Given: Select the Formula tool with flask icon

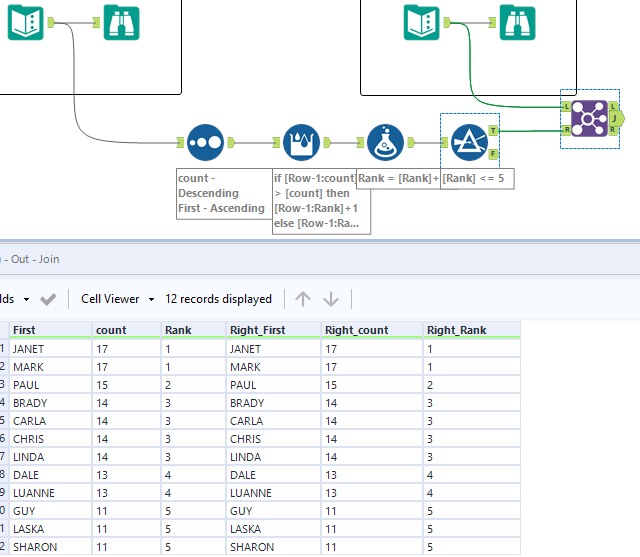Looking at the screenshot, I should pyautogui.click(x=384, y=143).
